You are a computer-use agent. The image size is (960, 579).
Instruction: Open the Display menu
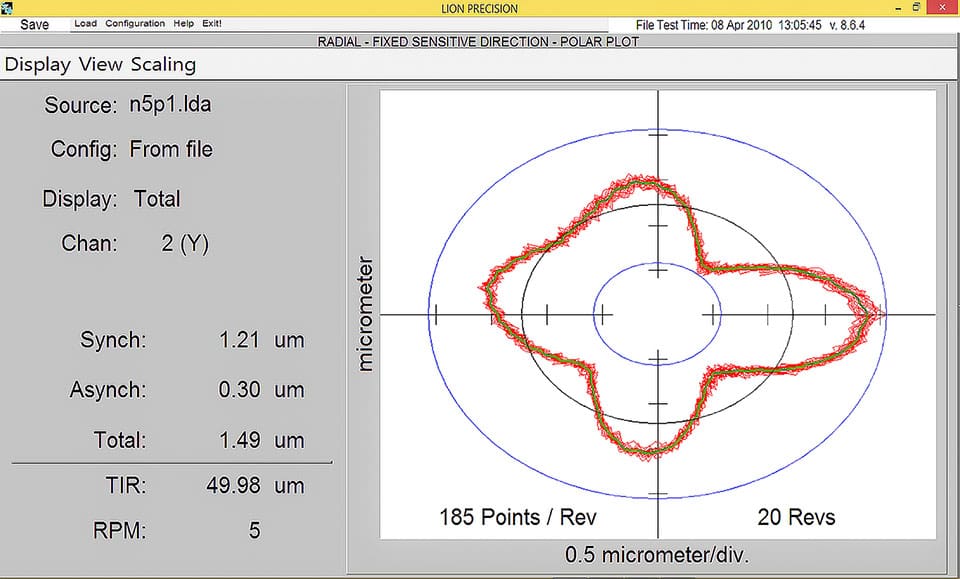click(x=37, y=64)
